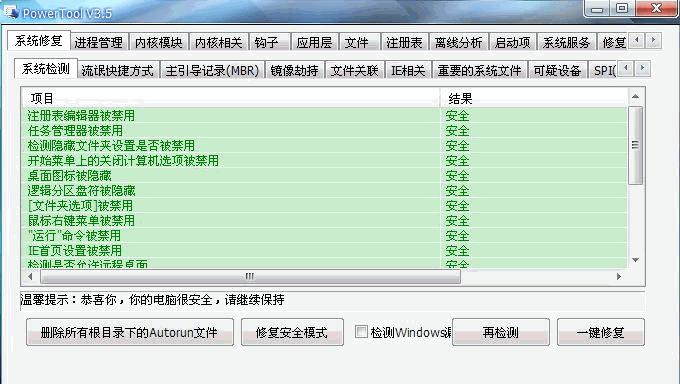Image resolution: width=680 pixels, height=384 pixels.
Task: Select the 可疑设备 sub-tab
Action: coord(557,70)
